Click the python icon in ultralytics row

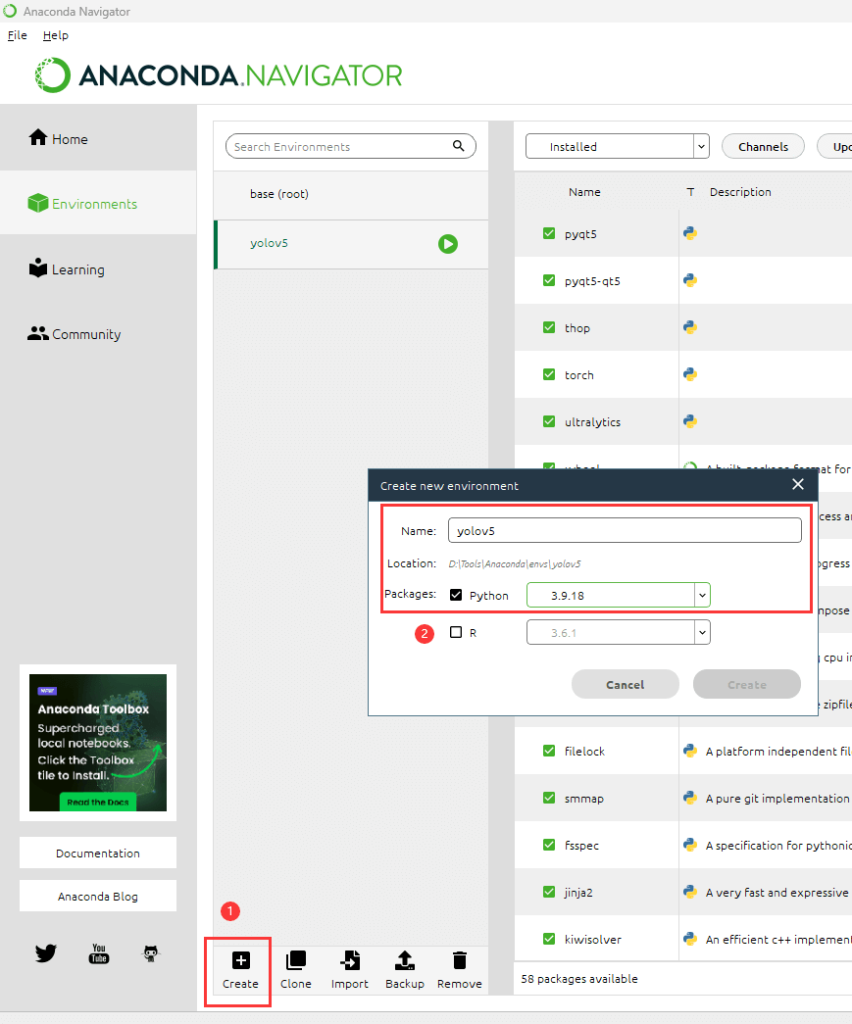tap(690, 421)
